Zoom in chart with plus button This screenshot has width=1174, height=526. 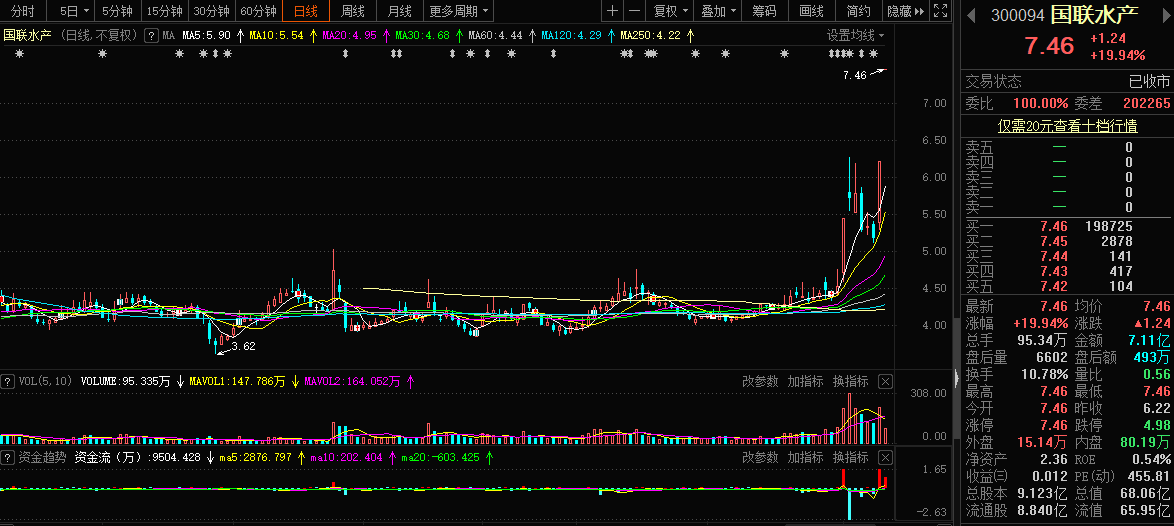point(612,10)
